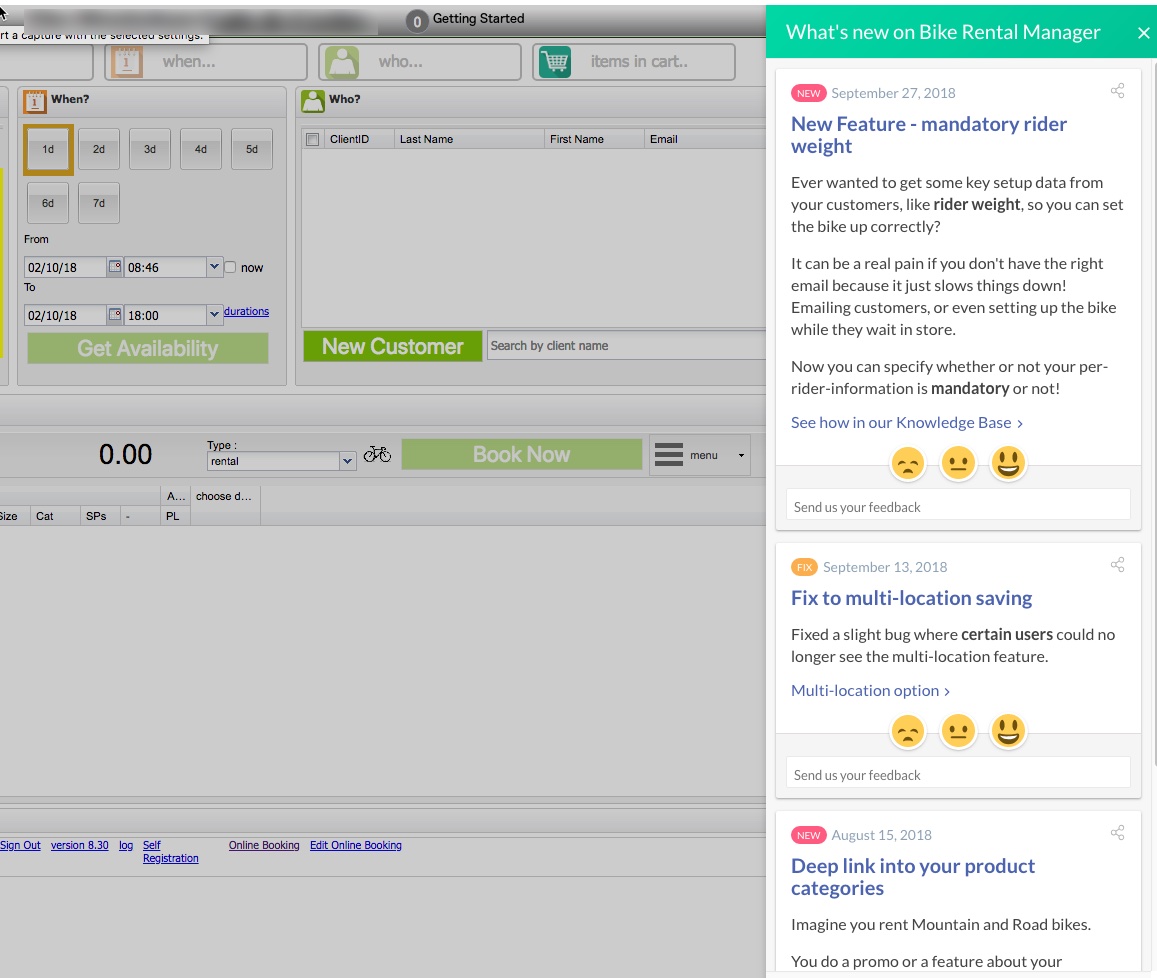Open the durations link

coord(246,311)
